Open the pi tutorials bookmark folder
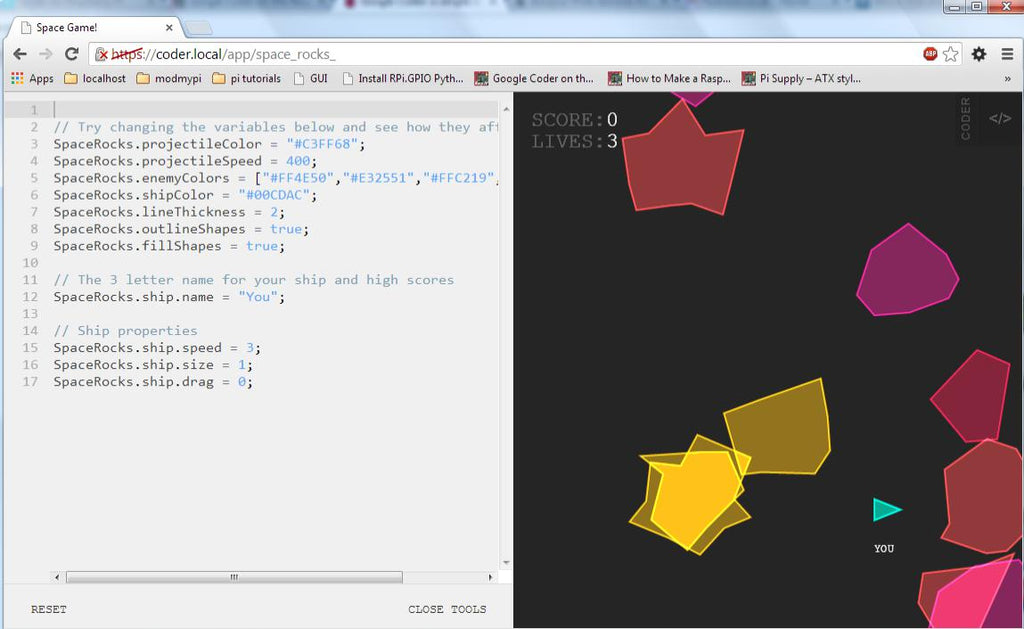 pos(246,78)
